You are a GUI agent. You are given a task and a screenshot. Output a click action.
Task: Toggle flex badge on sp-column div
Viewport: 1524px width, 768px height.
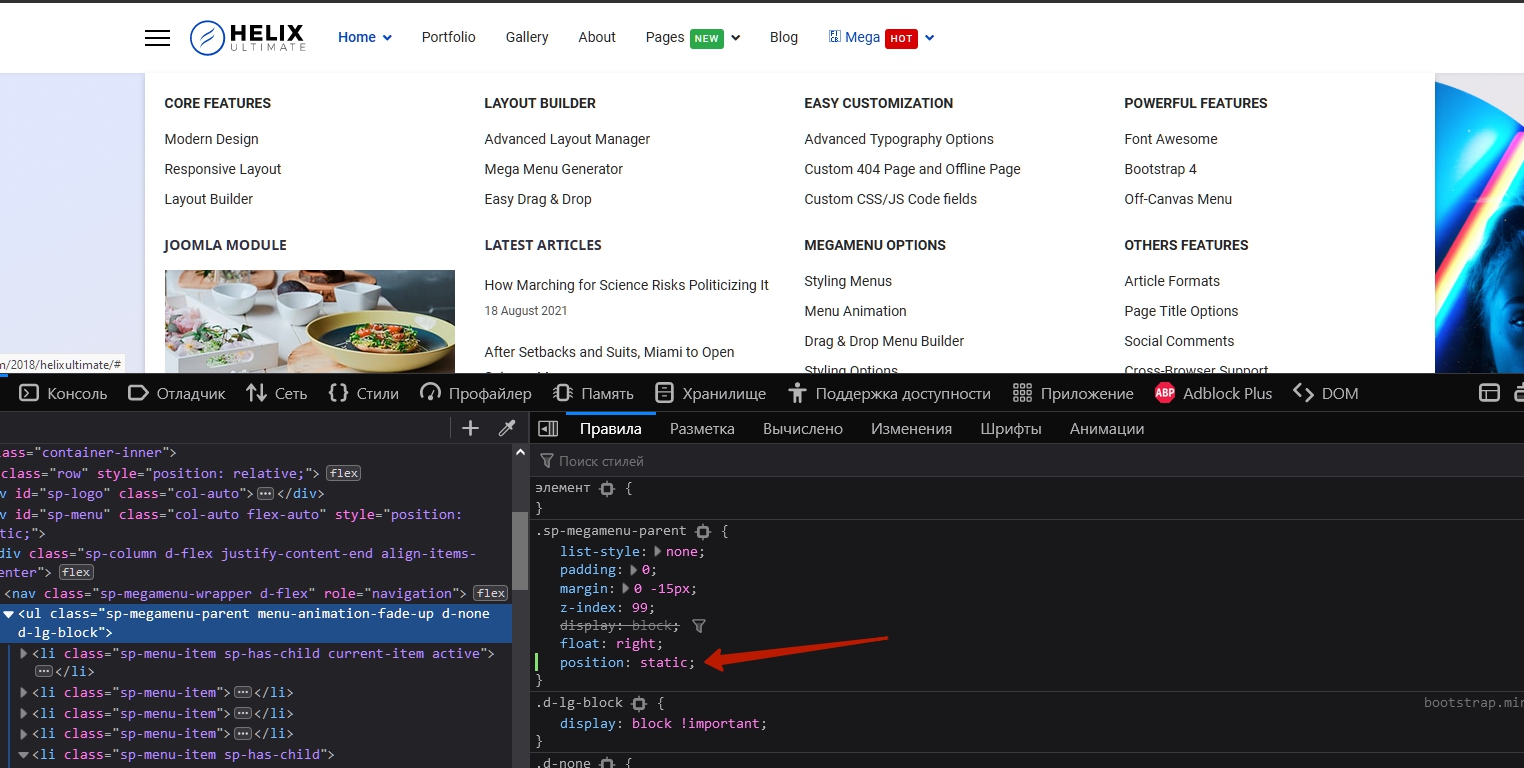tap(76, 573)
